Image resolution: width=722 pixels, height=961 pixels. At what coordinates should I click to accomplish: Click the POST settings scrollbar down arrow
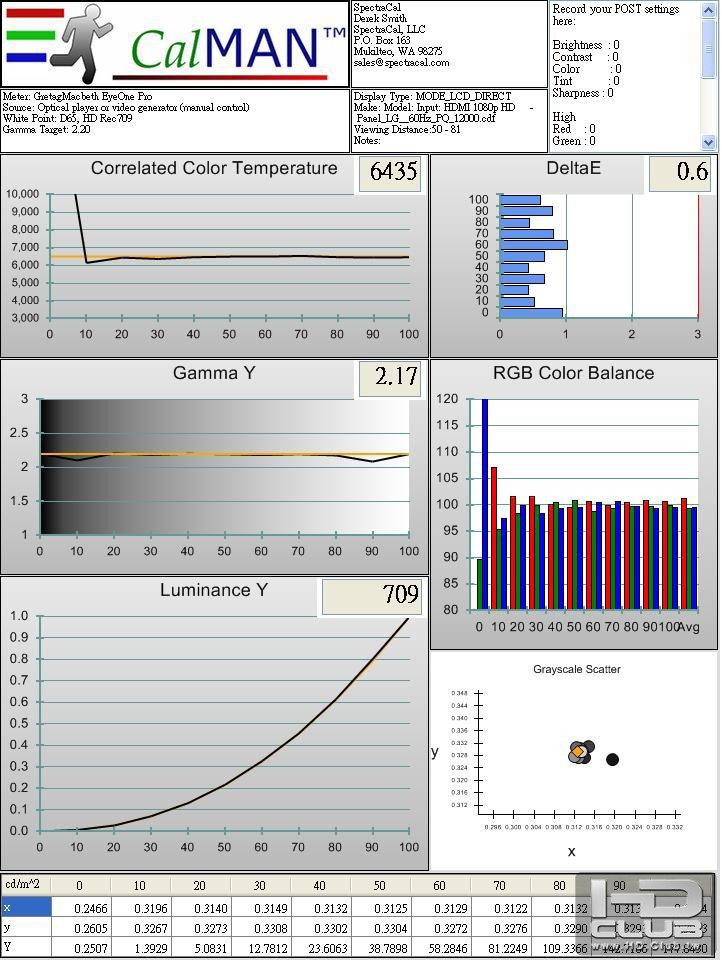click(709, 142)
